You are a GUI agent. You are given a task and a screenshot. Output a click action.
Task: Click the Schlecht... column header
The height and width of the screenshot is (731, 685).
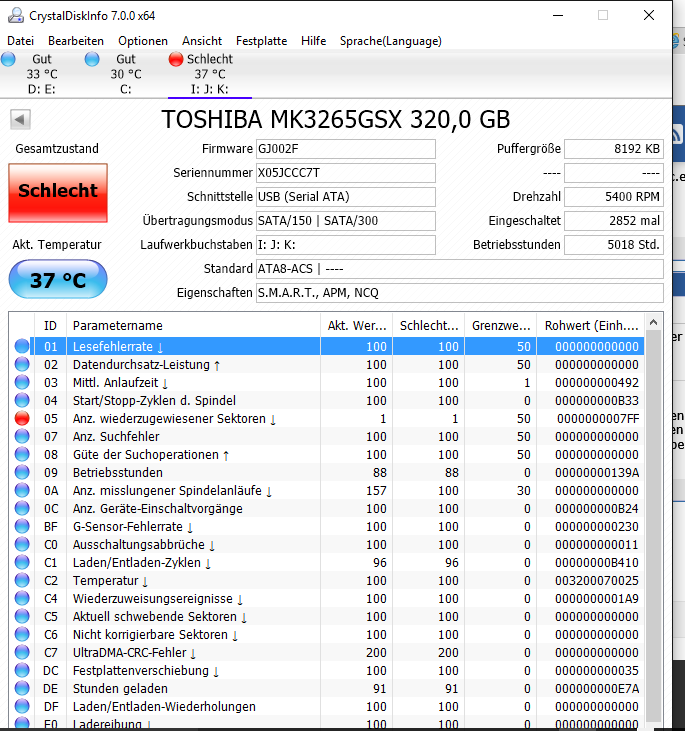pos(429,325)
